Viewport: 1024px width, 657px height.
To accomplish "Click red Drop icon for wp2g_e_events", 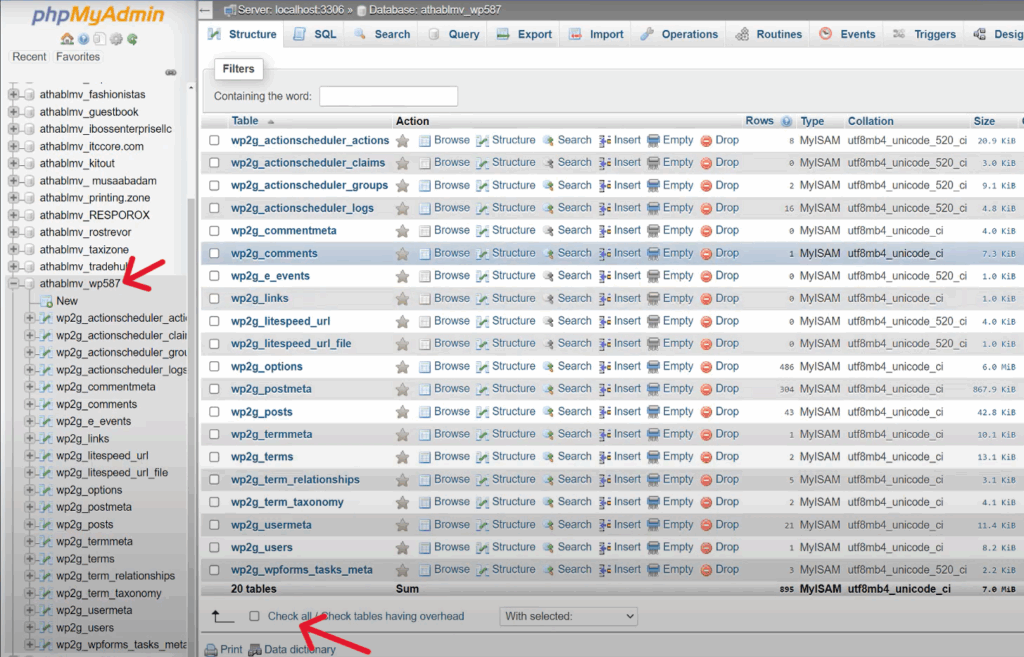I will pos(706,276).
